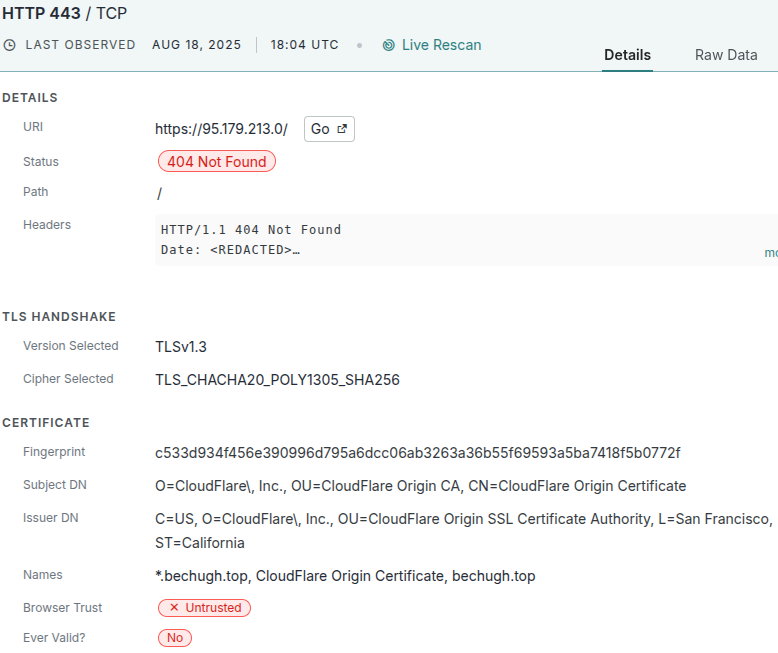This screenshot has width=778, height=653.
Task: Click the certificate fingerprint hash value
Action: point(417,453)
